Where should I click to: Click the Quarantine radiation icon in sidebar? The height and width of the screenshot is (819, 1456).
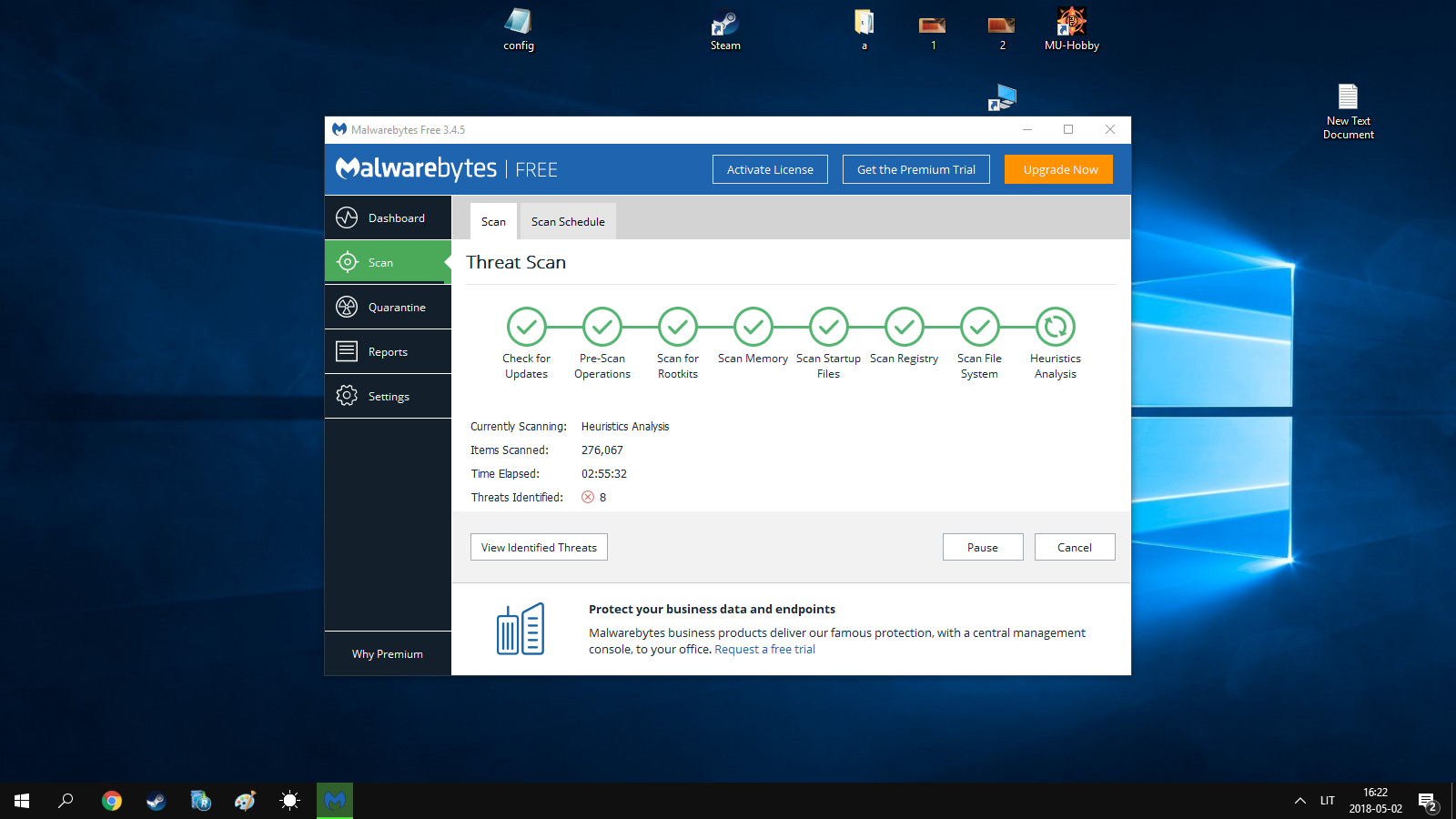347,307
